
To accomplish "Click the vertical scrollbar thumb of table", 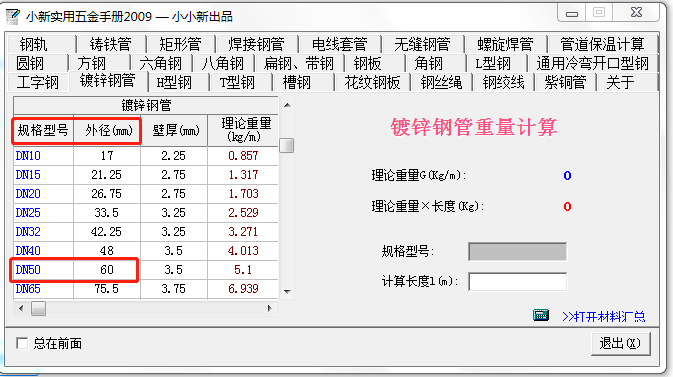I will click(x=287, y=146).
